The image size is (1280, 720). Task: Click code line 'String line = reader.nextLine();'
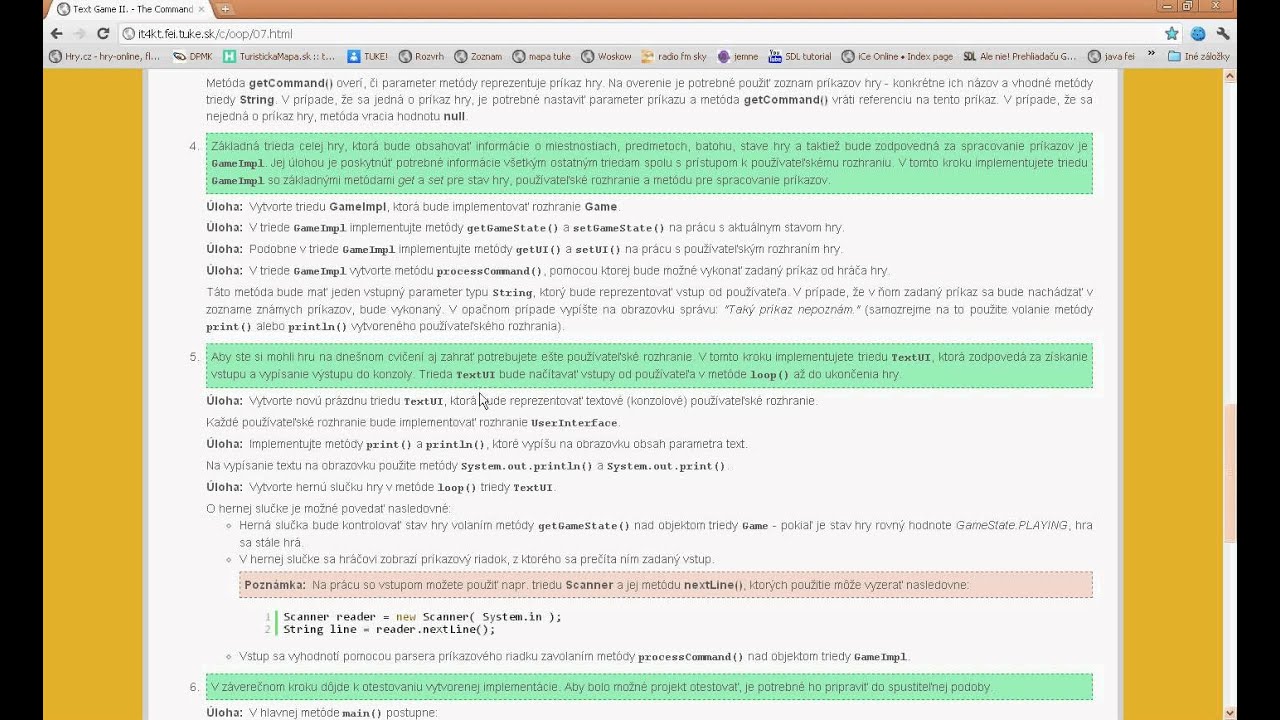(389, 630)
